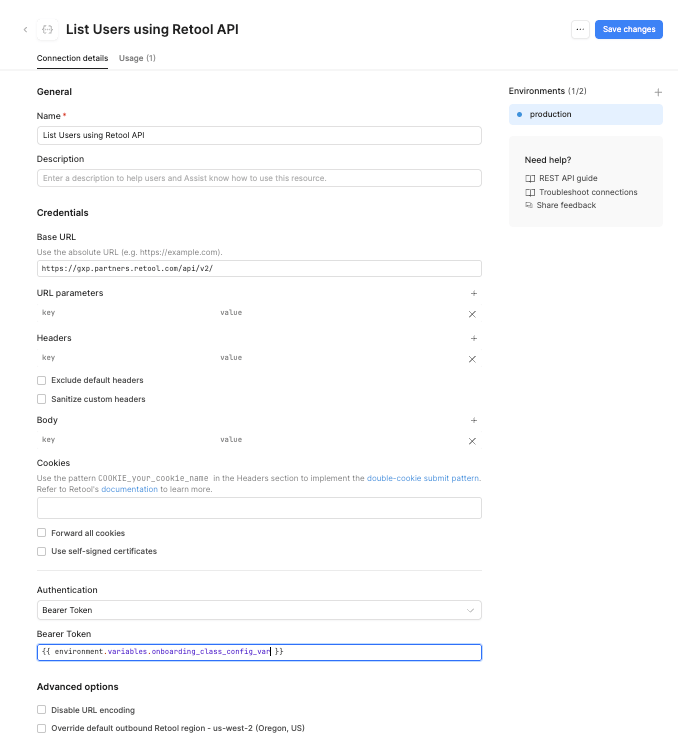Remove the Body key-value row

tap(473, 441)
